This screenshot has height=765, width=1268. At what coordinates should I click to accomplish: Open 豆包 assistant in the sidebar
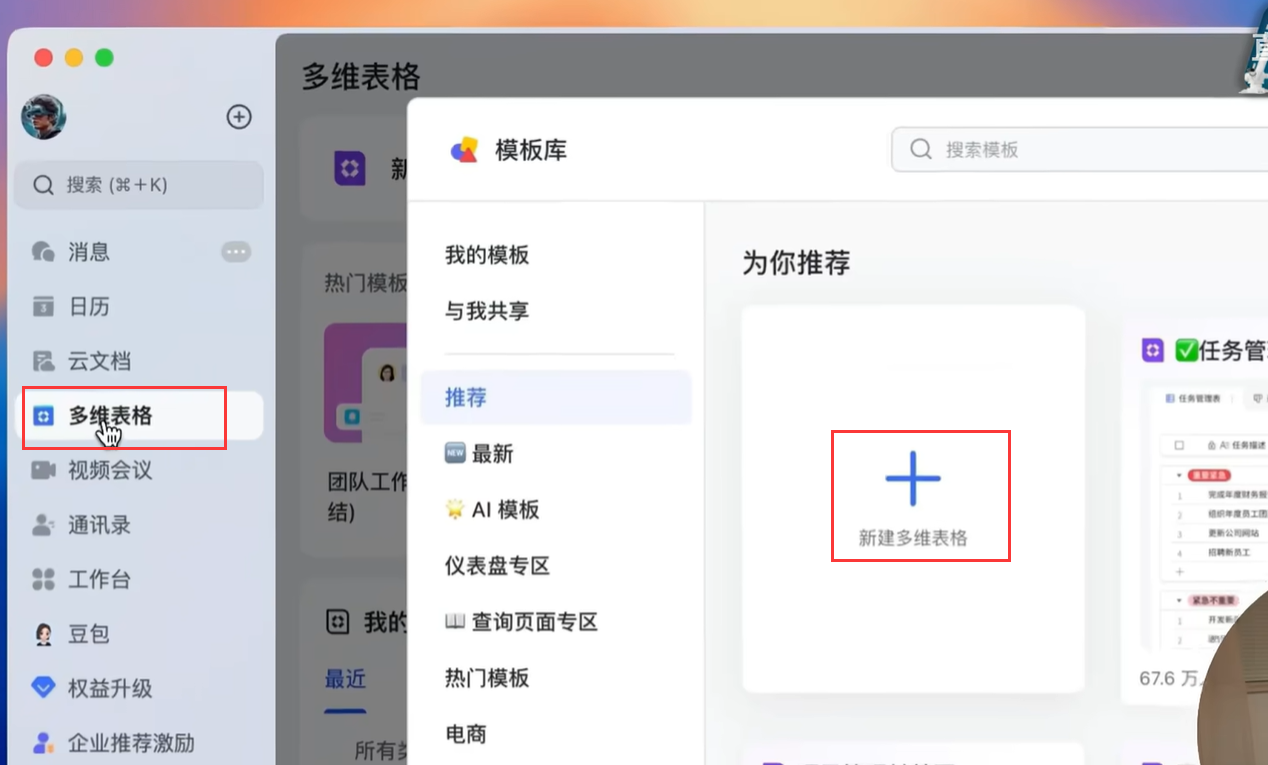(139, 634)
